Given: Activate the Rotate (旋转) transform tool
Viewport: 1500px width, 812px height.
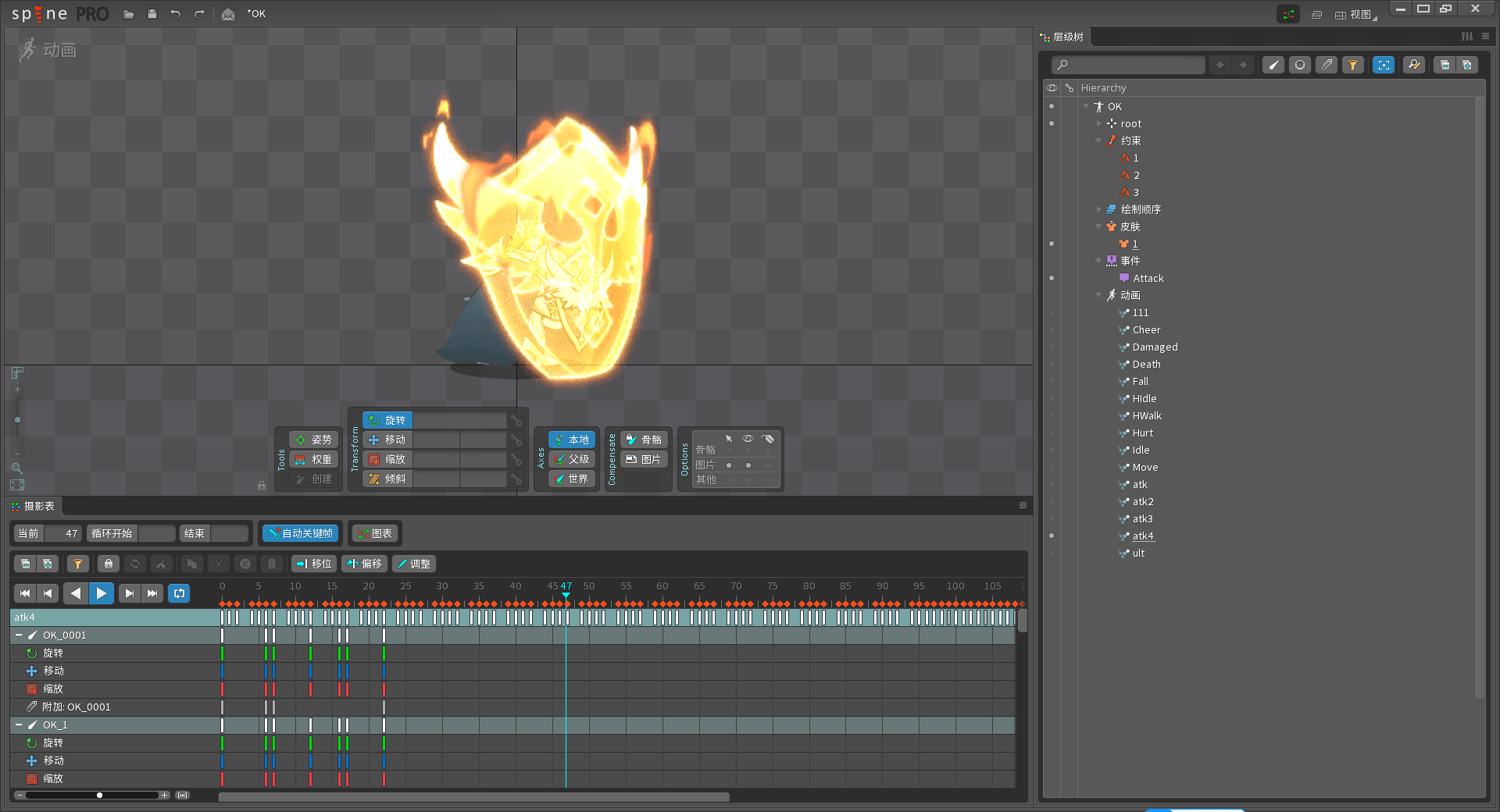Looking at the screenshot, I should click(x=387, y=420).
